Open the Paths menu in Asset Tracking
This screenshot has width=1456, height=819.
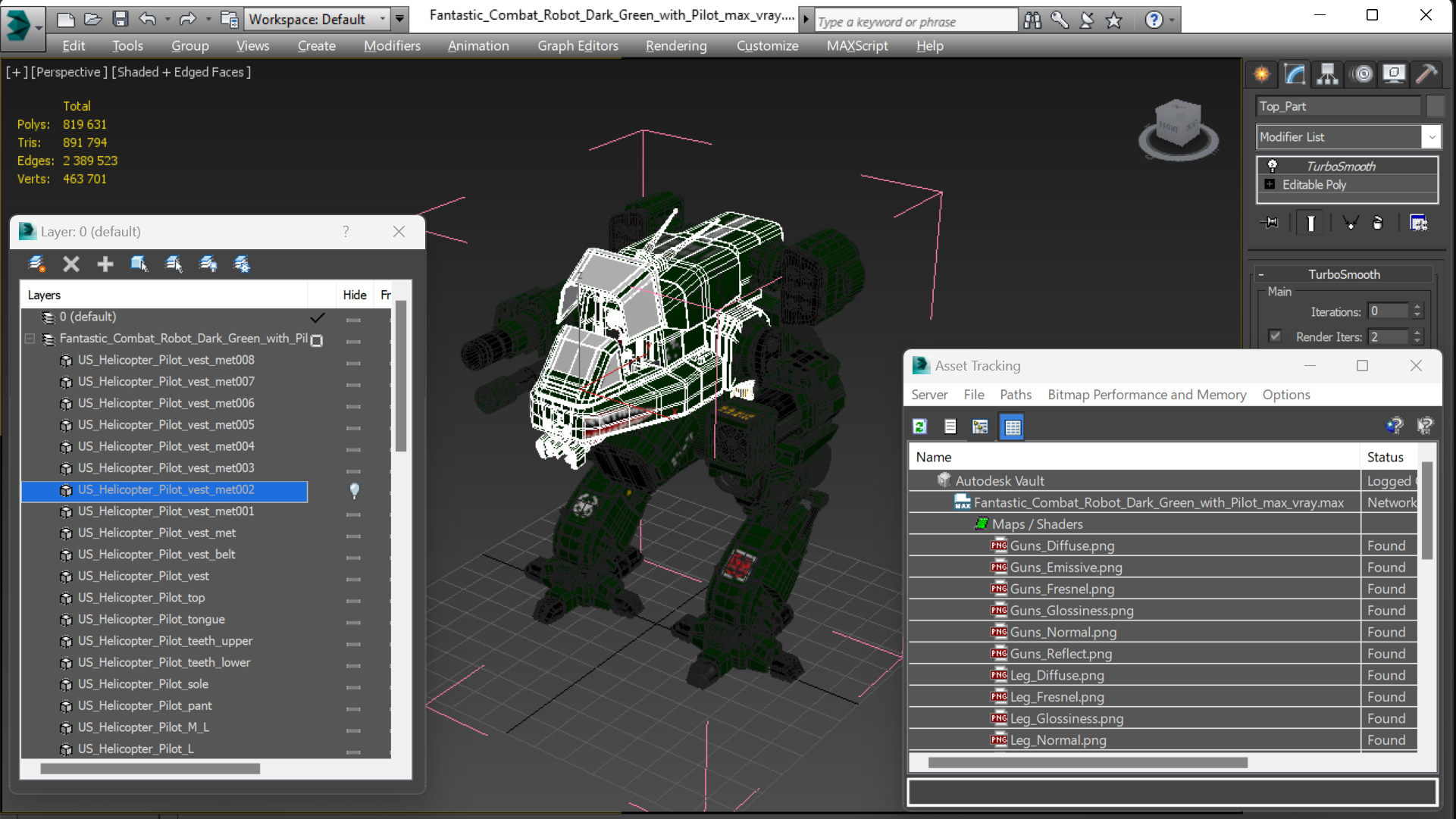click(1015, 395)
